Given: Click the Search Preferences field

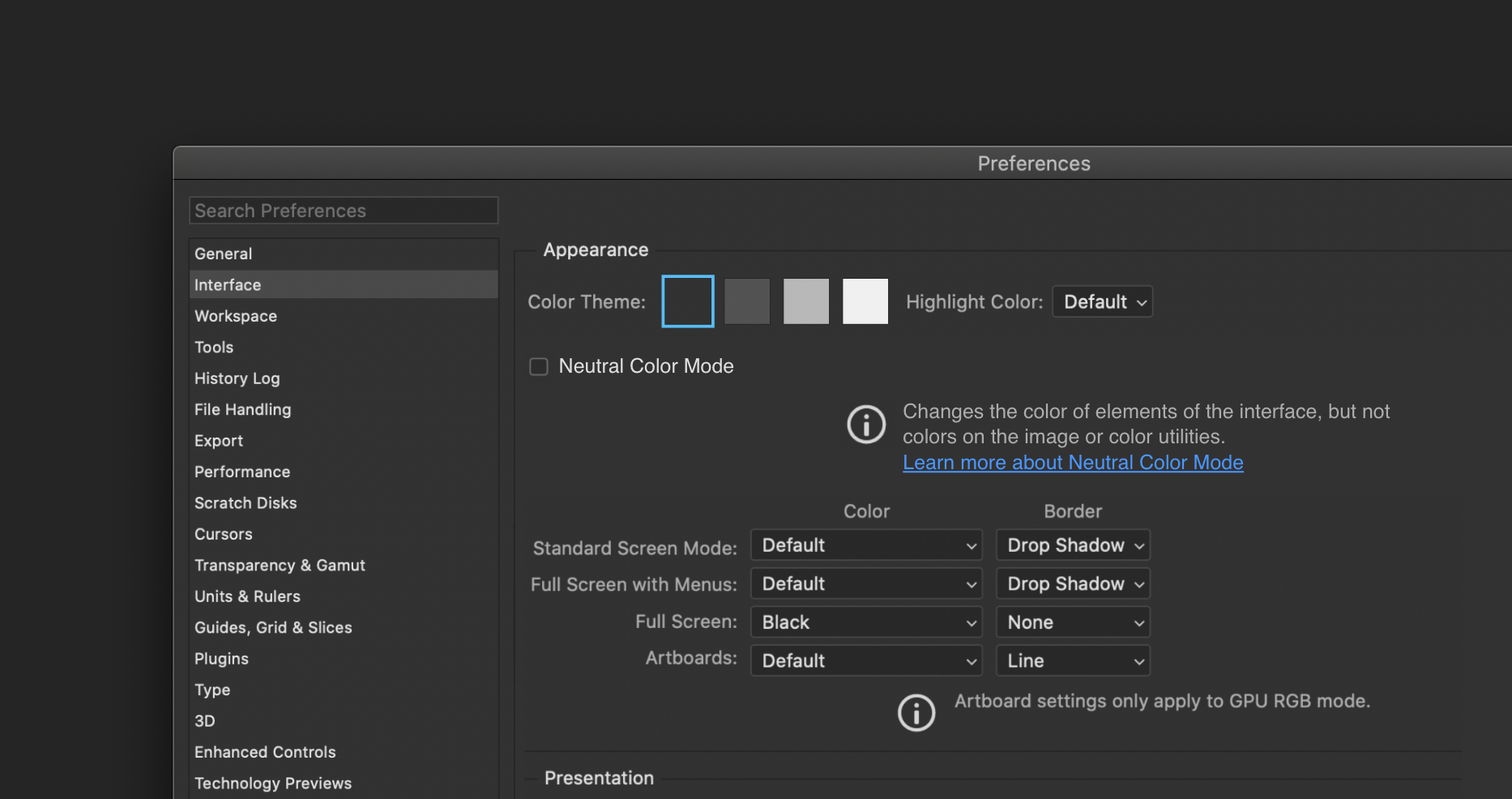Looking at the screenshot, I should [344, 211].
